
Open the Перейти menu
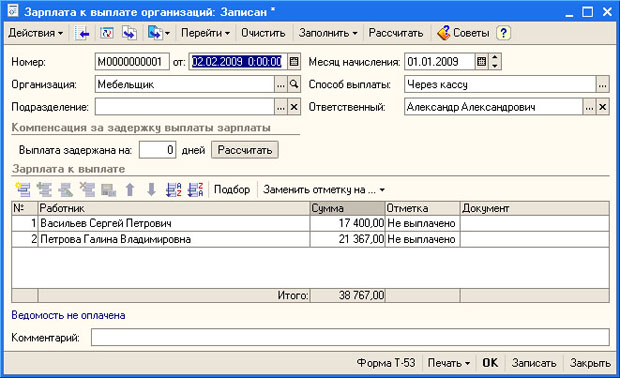pos(205,33)
